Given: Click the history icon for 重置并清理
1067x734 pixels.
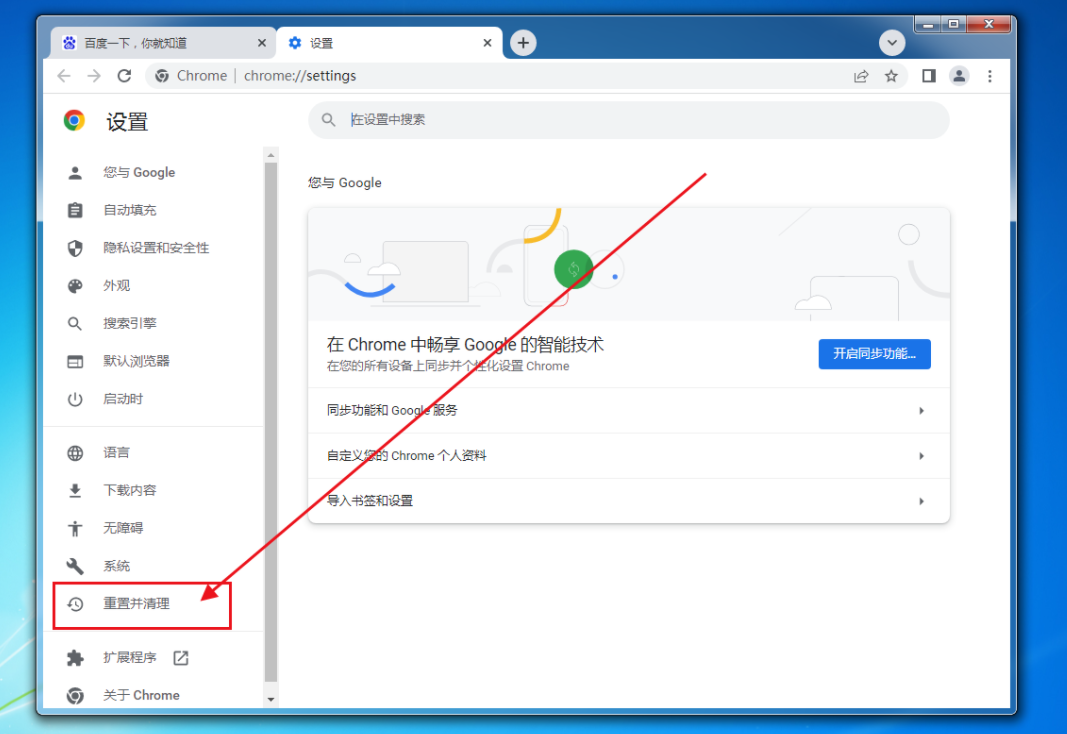Looking at the screenshot, I should [75, 604].
